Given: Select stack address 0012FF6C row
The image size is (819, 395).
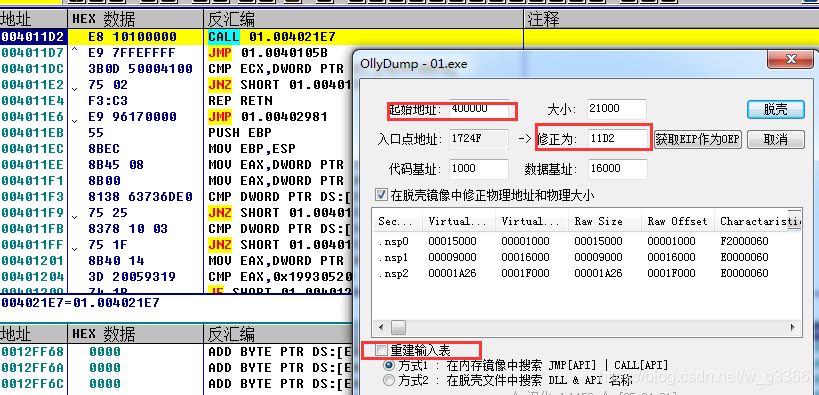Looking at the screenshot, I should point(32,384).
